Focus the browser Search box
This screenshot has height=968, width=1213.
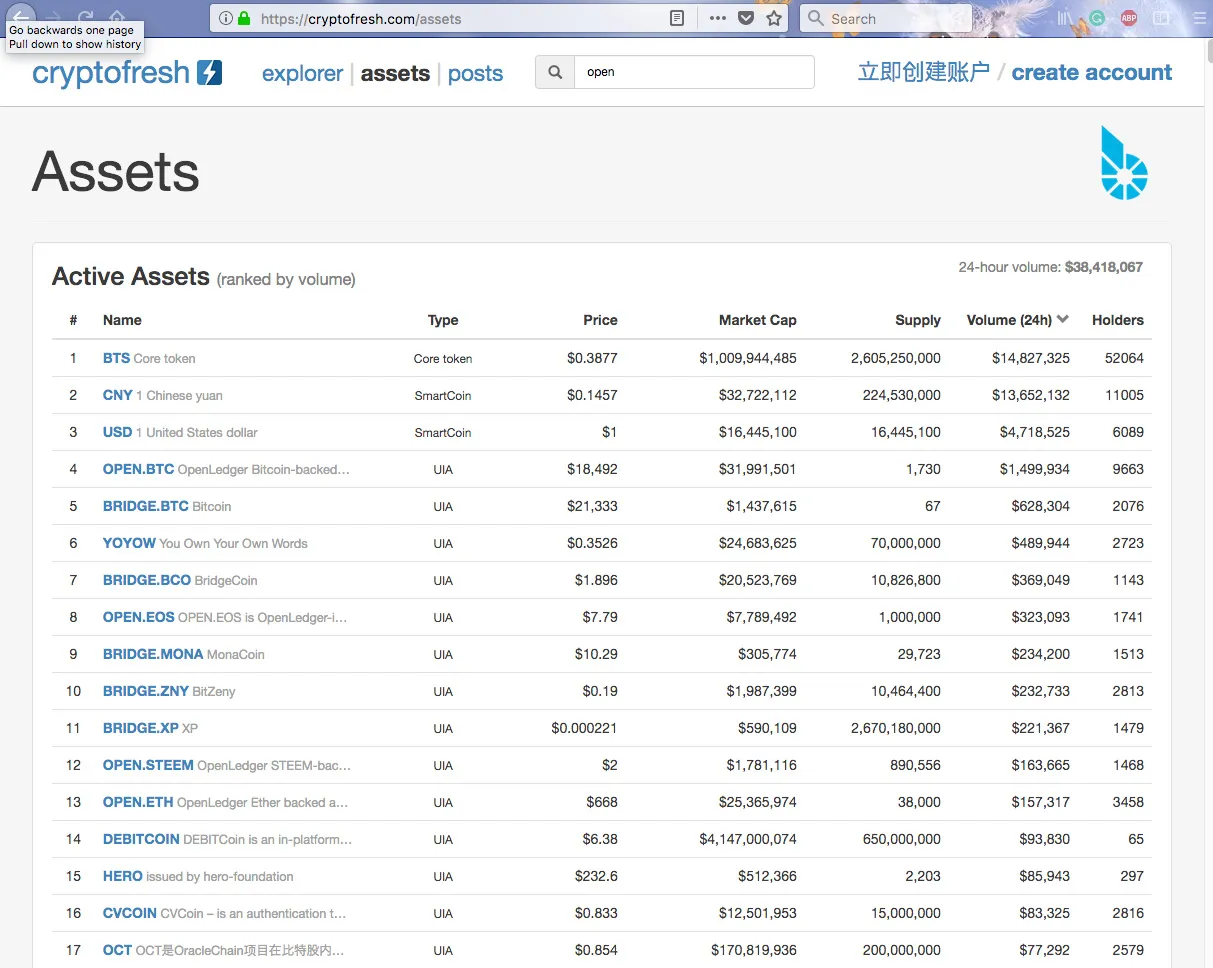(x=886, y=18)
